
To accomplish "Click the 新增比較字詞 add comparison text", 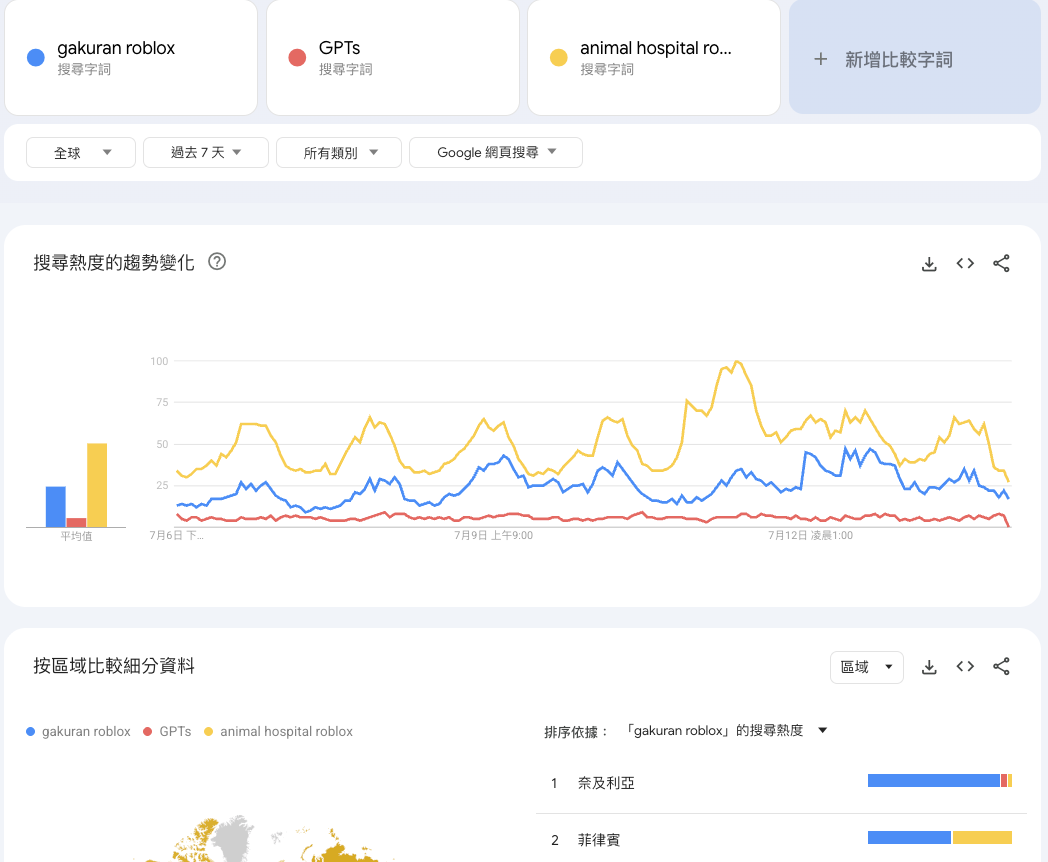I will (x=899, y=59).
